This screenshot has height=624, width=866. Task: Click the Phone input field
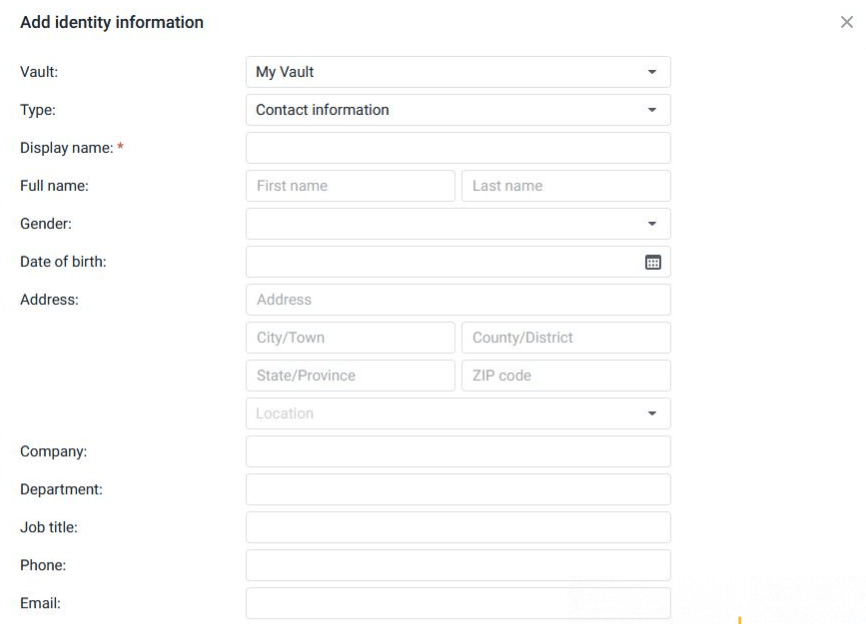coord(457,565)
